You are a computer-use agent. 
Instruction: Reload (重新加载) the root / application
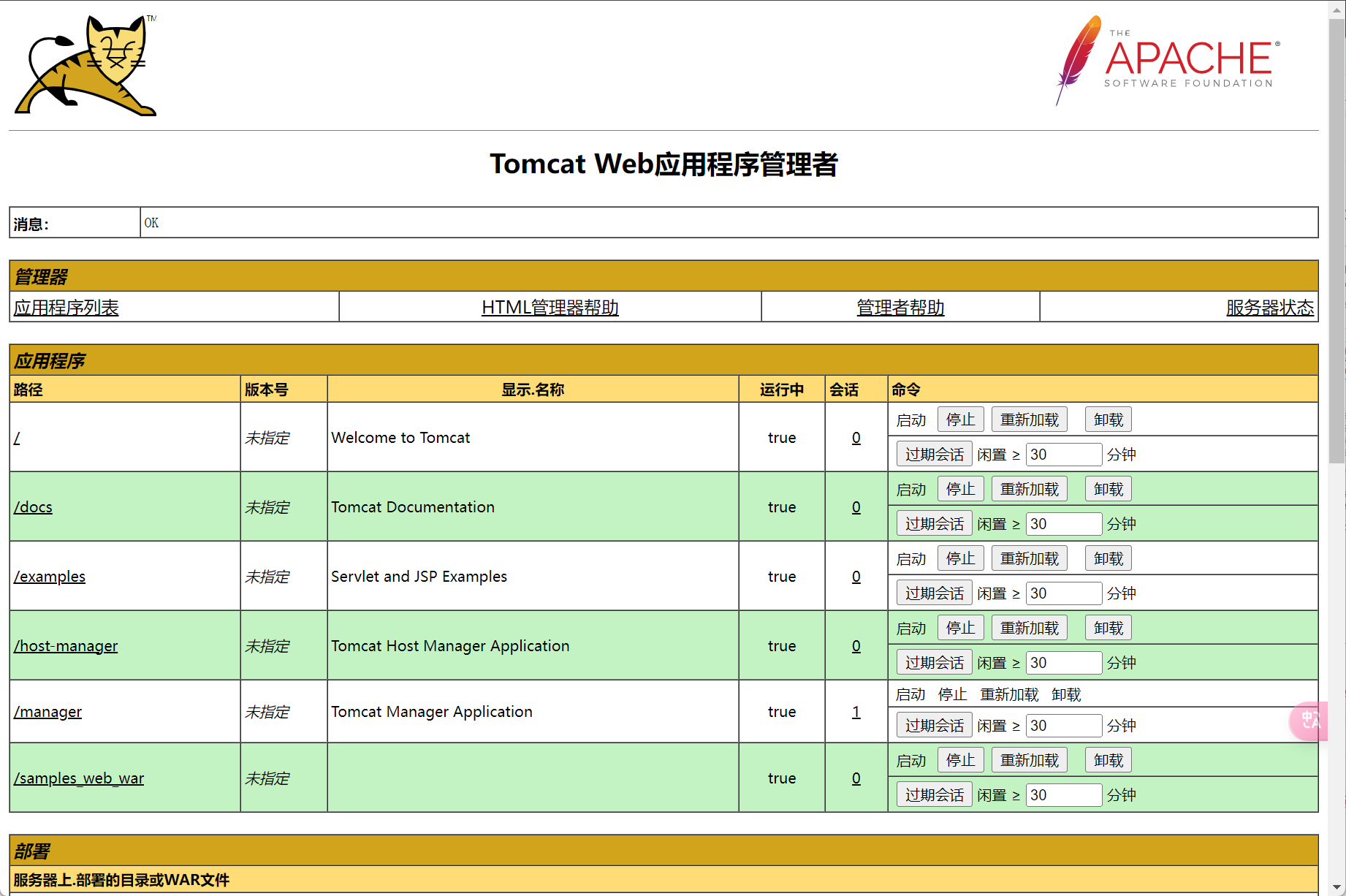1030,419
